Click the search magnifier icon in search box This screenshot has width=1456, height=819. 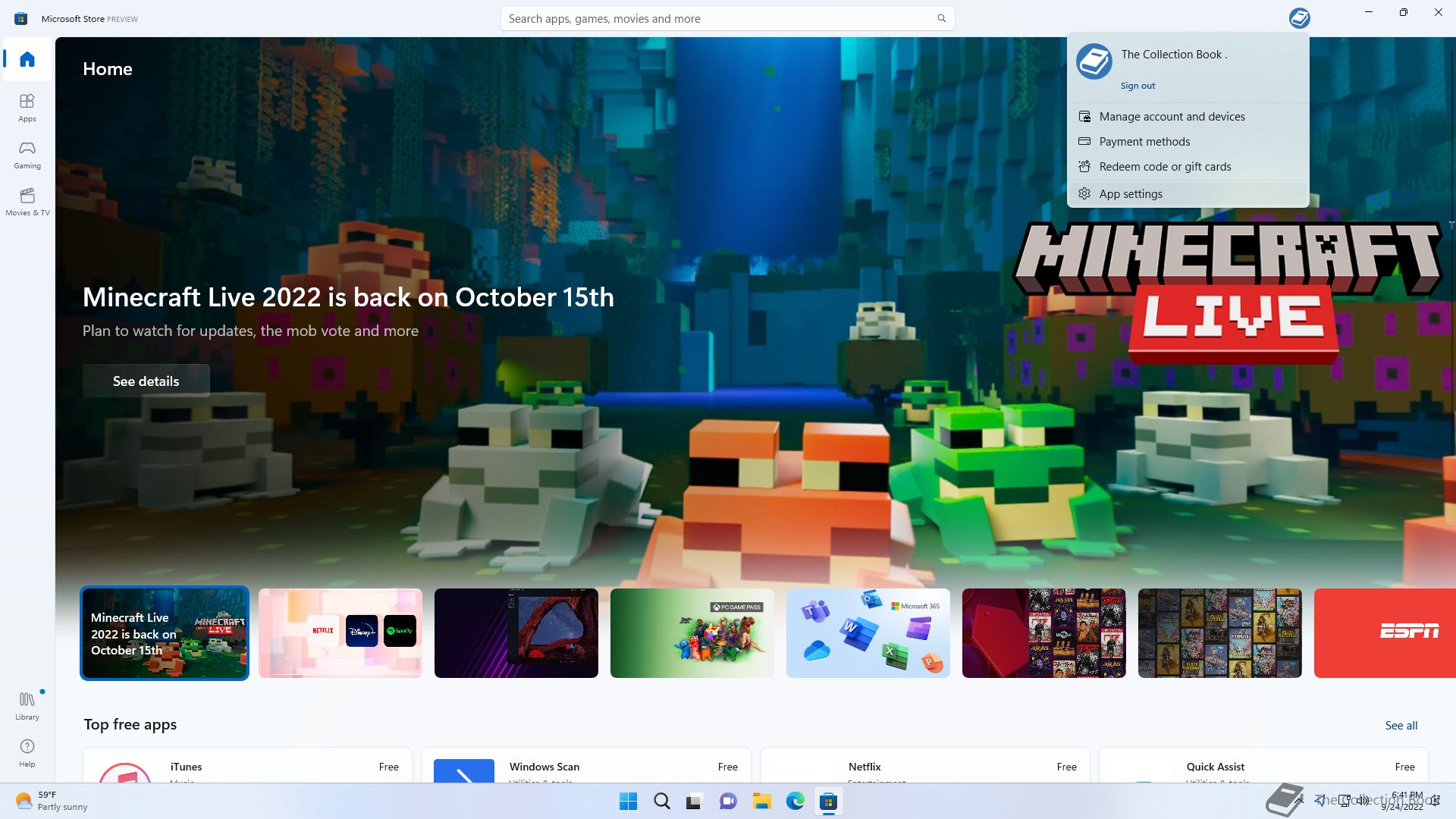941,18
